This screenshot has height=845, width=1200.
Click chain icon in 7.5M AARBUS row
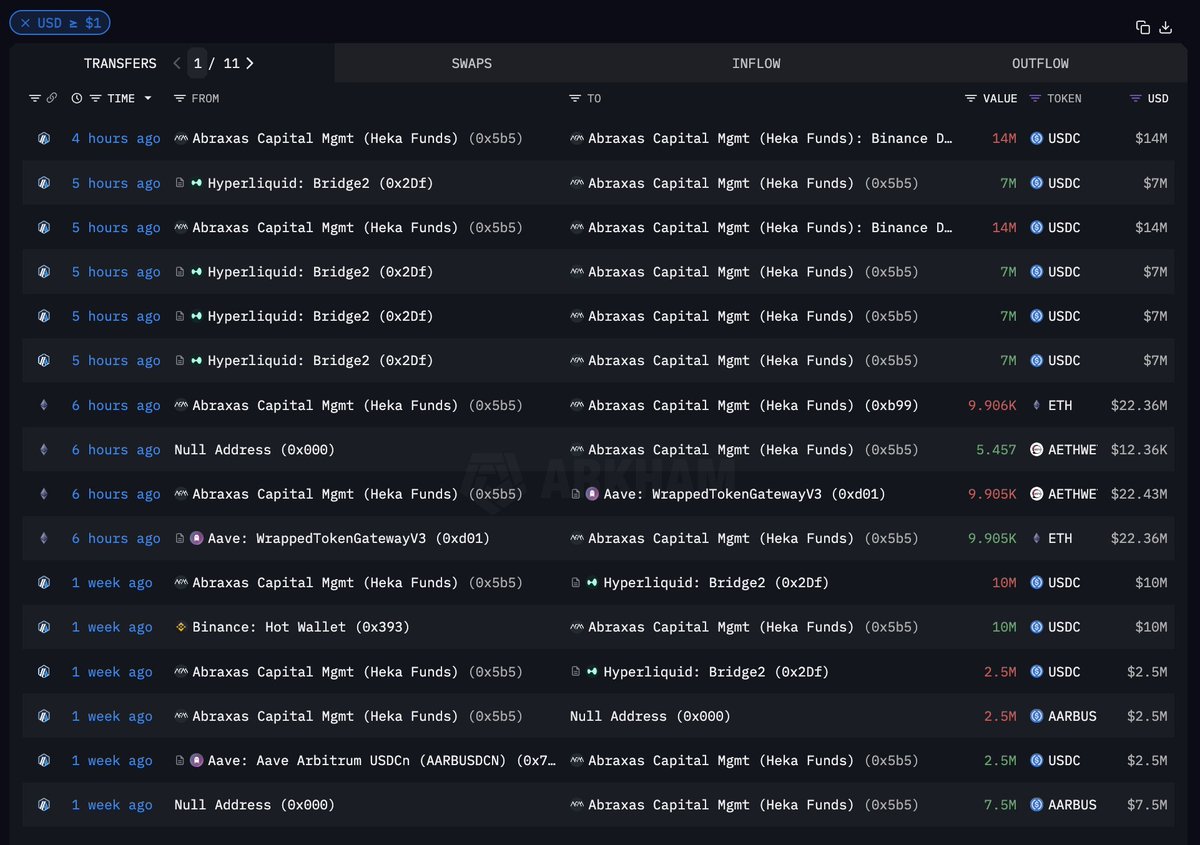43,805
